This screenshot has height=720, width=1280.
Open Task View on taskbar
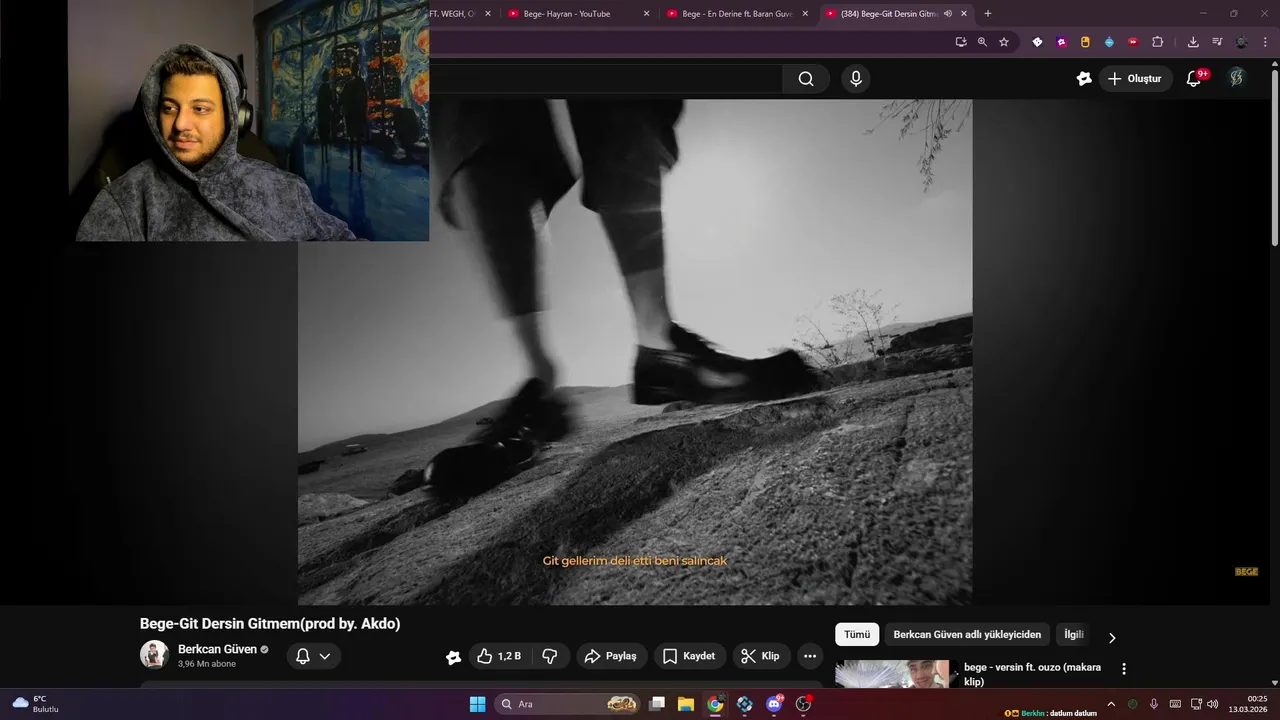click(x=657, y=704)
